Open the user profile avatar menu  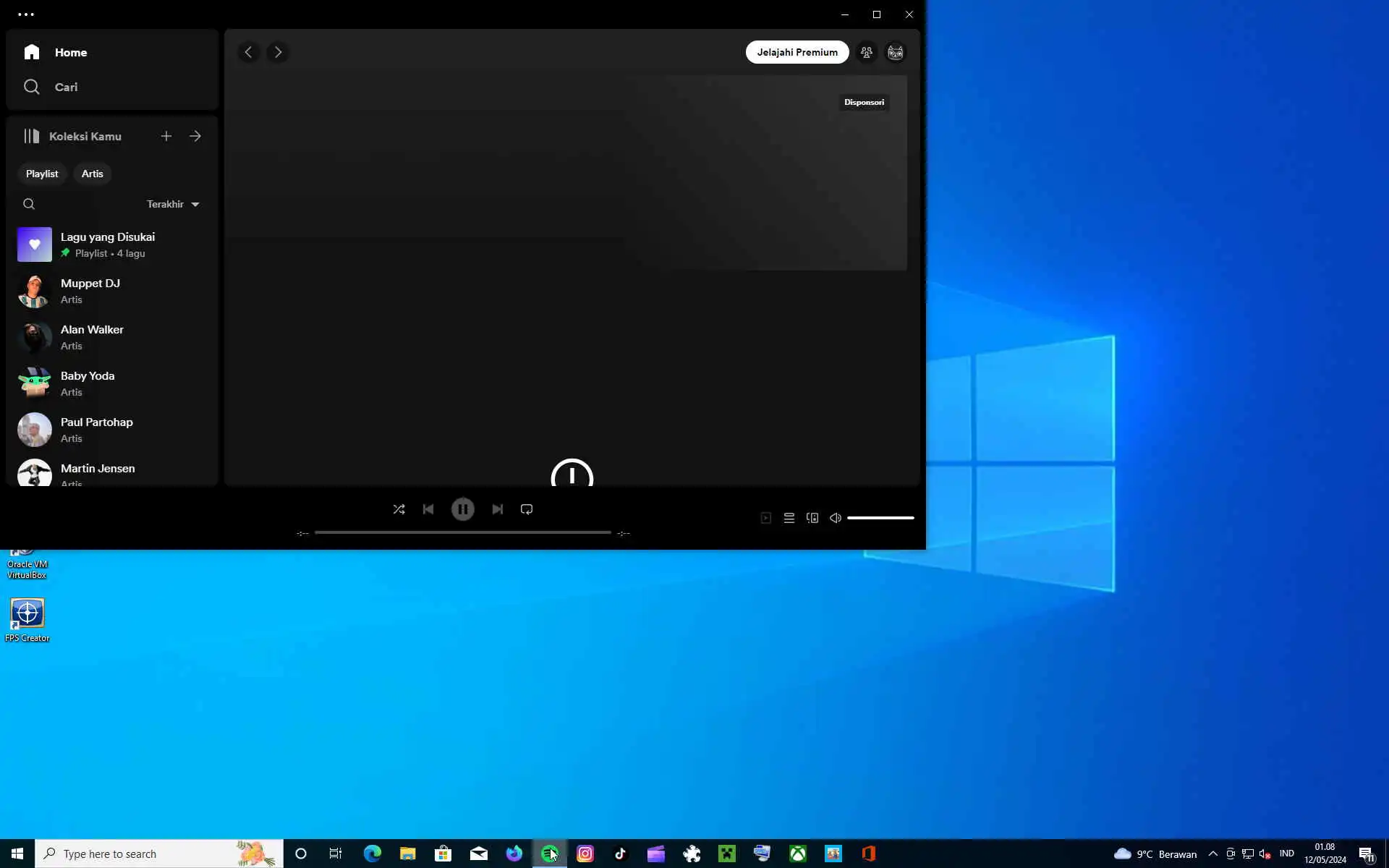coord(896,52)
